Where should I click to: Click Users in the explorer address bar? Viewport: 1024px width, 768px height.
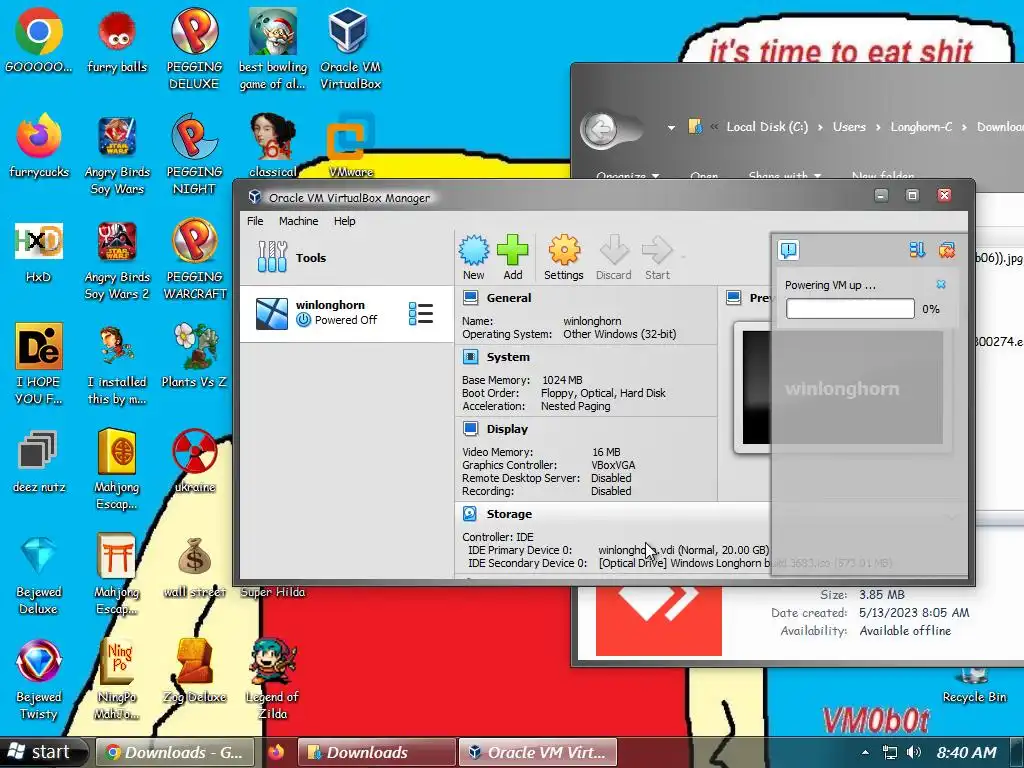[x=849, y=127]
